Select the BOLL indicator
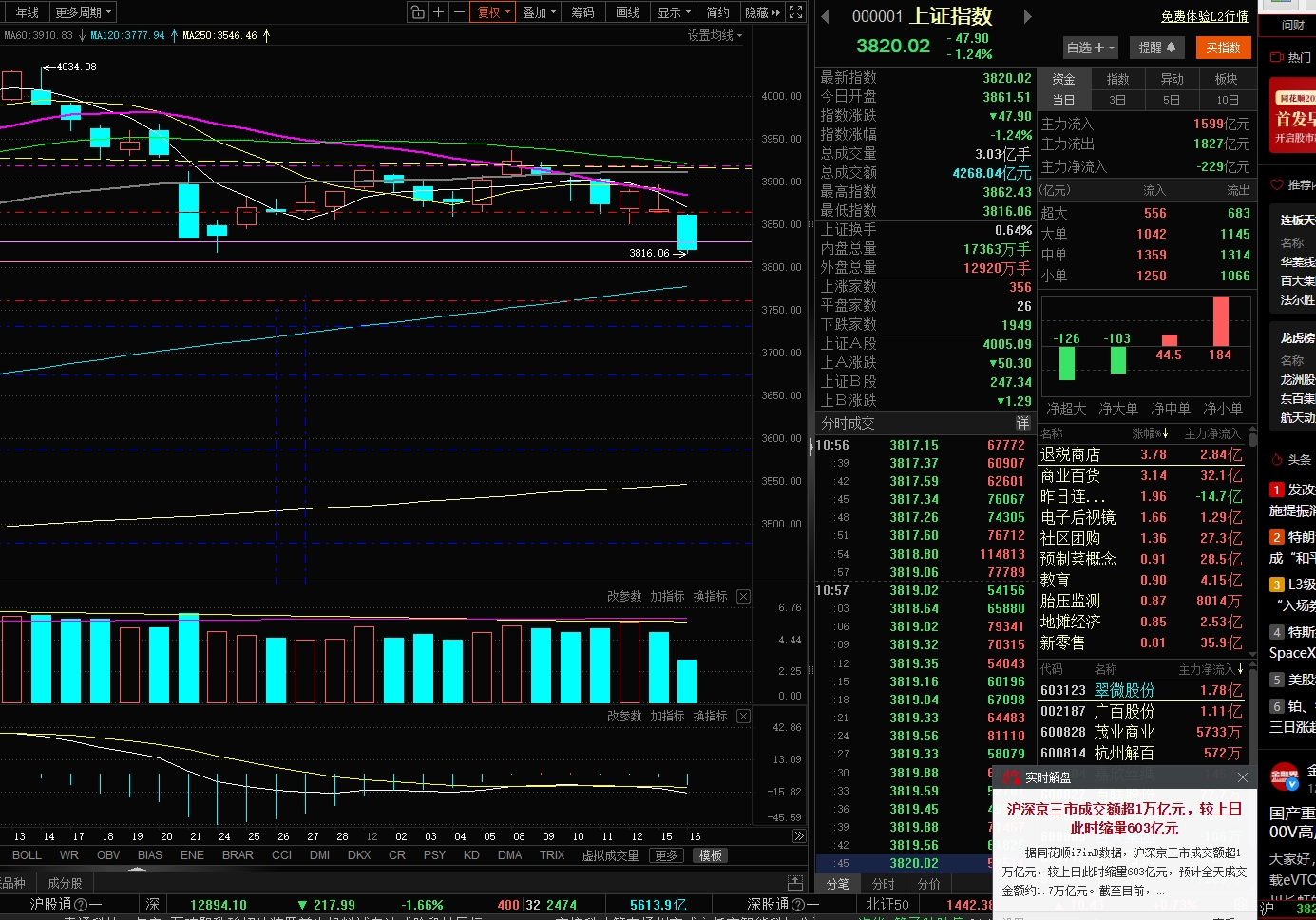This screenshot has height=920, width=1316. (27, 855)
